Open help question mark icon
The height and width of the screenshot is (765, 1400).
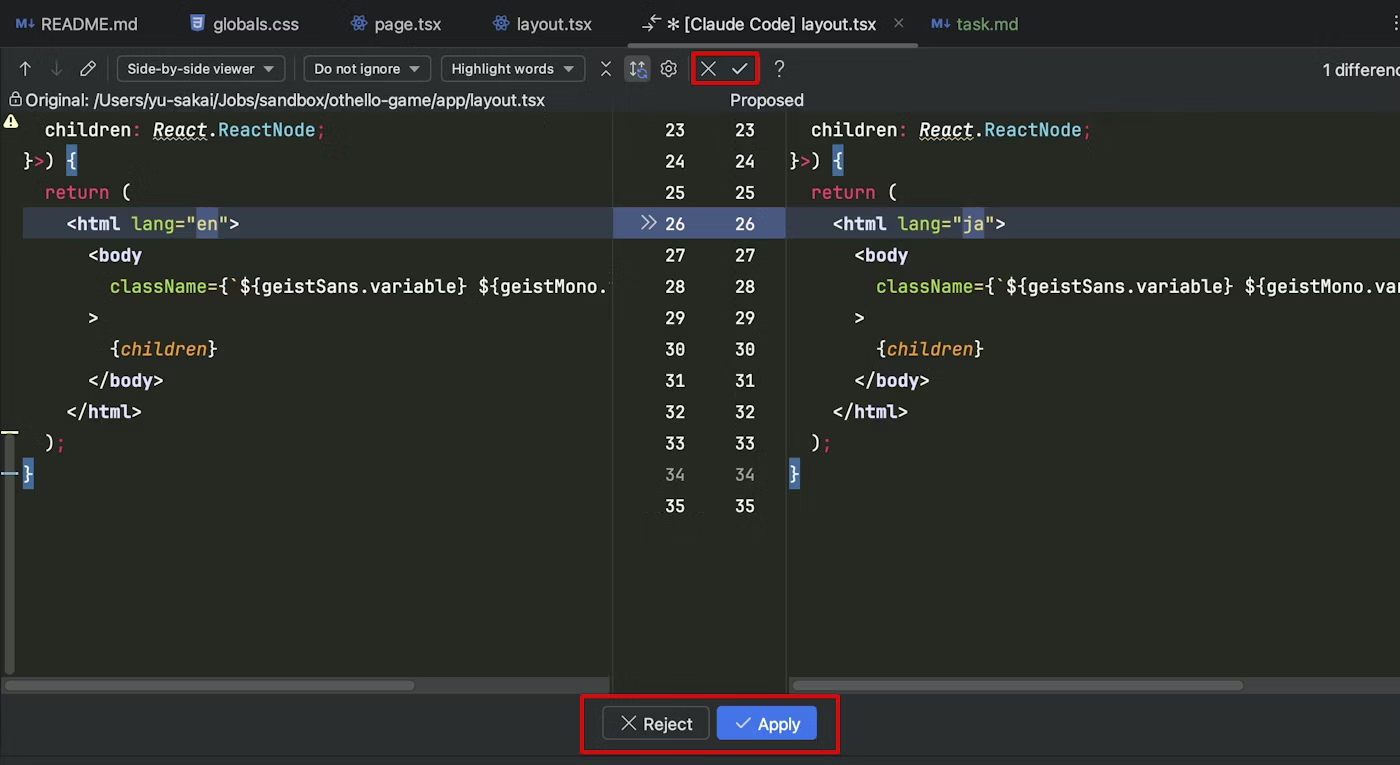point(779,69)
